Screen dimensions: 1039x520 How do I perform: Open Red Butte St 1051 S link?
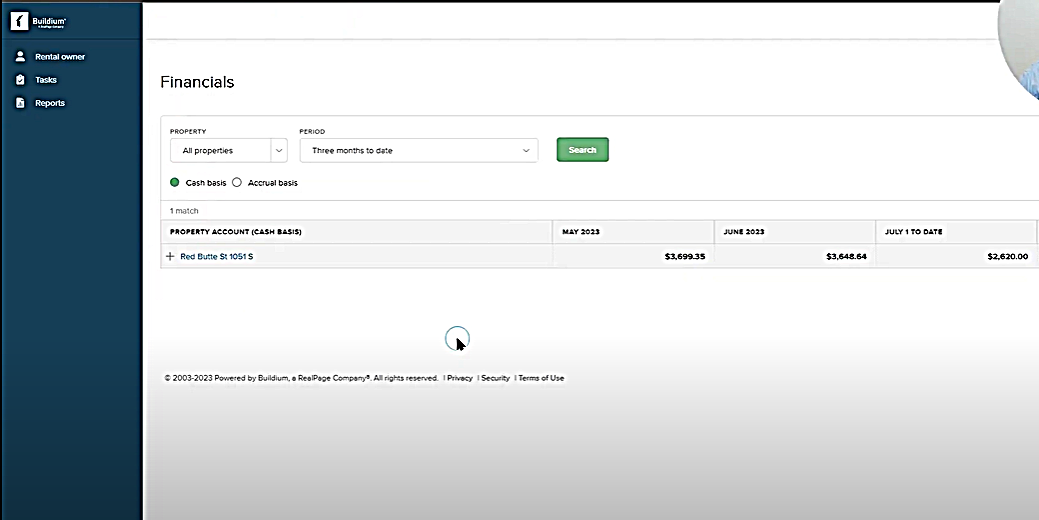click(x=217, y=256)
